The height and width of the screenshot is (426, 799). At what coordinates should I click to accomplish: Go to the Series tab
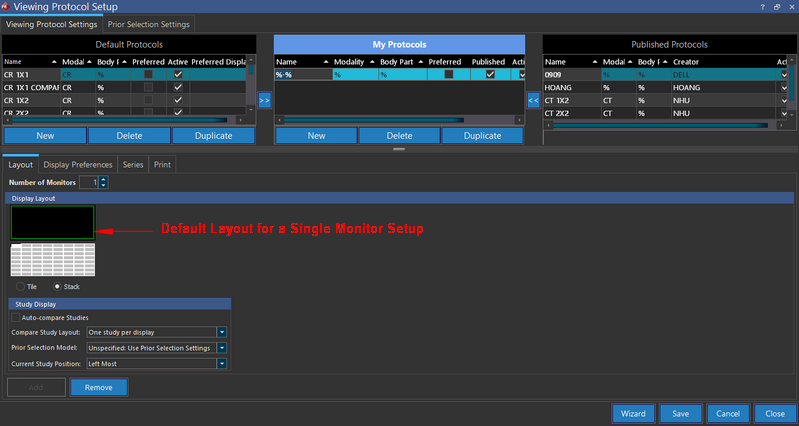(133, 164)
